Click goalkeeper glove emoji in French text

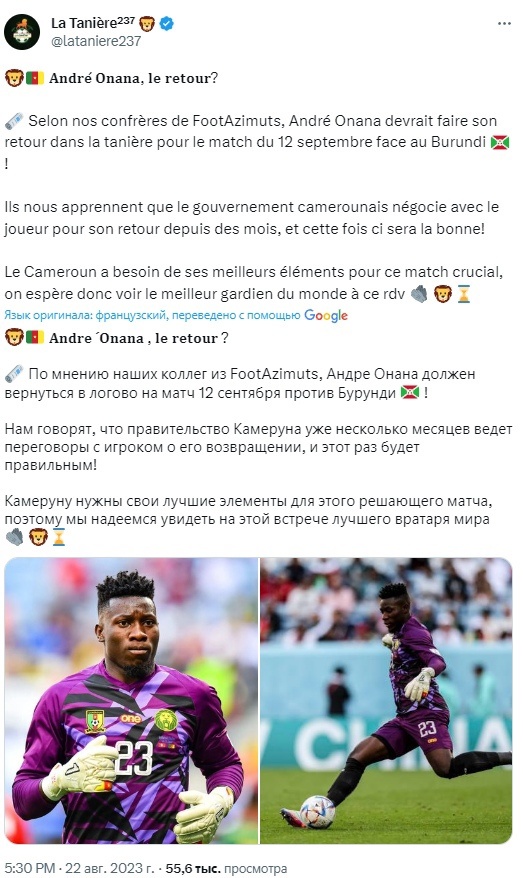click(x=419, y=293)
